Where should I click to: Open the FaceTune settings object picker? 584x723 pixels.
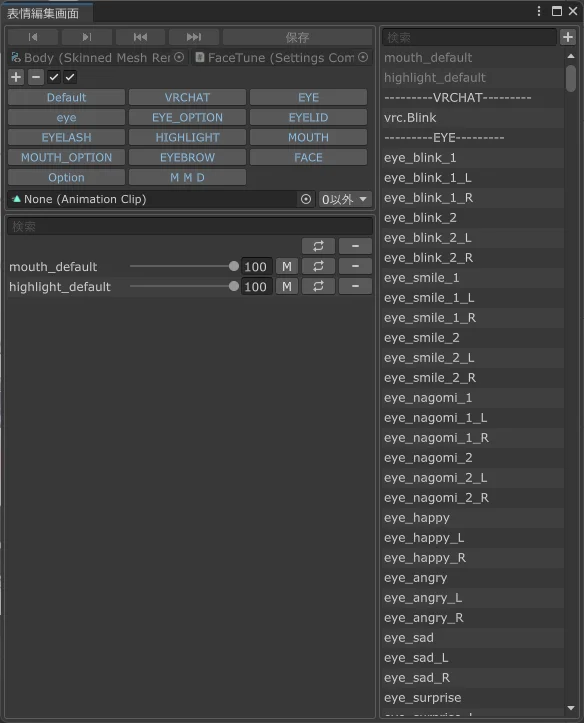[363, 57]
